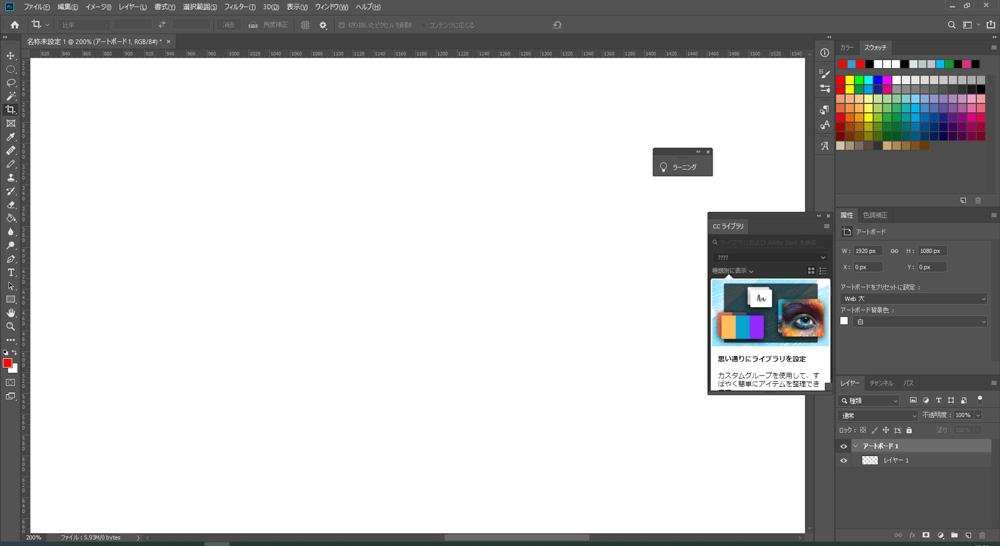Open the ファイル menu
1000x546 pixels.
36,7
